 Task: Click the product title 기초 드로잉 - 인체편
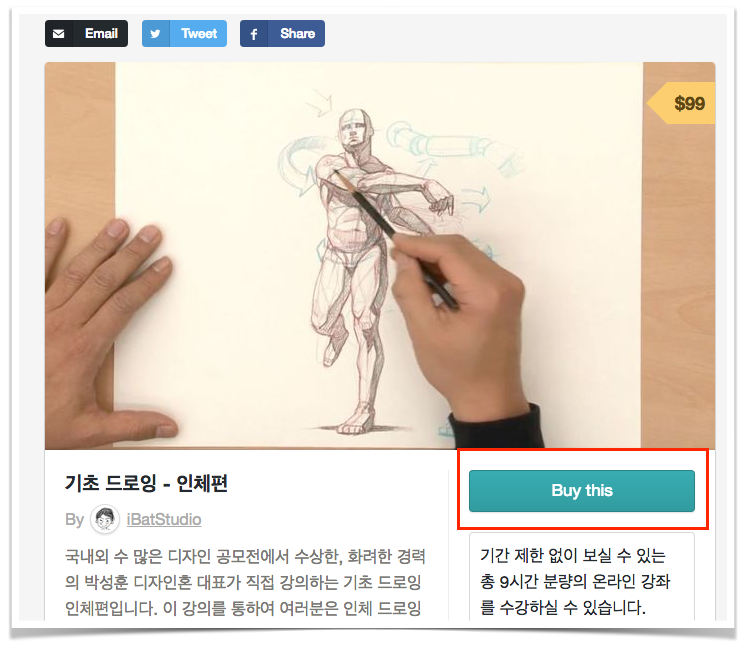point(146,483)
